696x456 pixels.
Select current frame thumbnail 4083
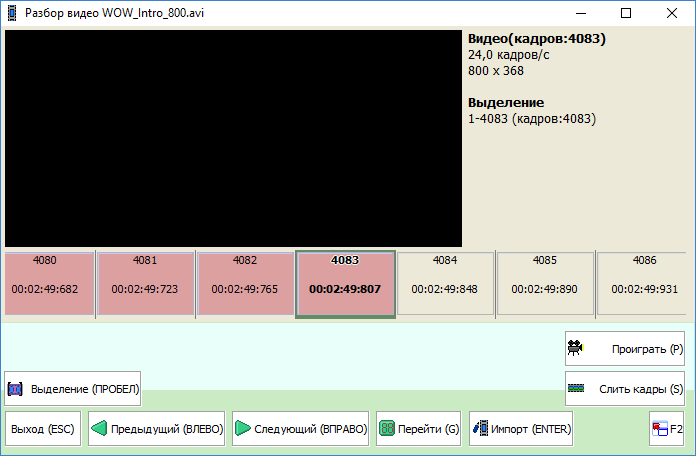click(x=345, y=284)
